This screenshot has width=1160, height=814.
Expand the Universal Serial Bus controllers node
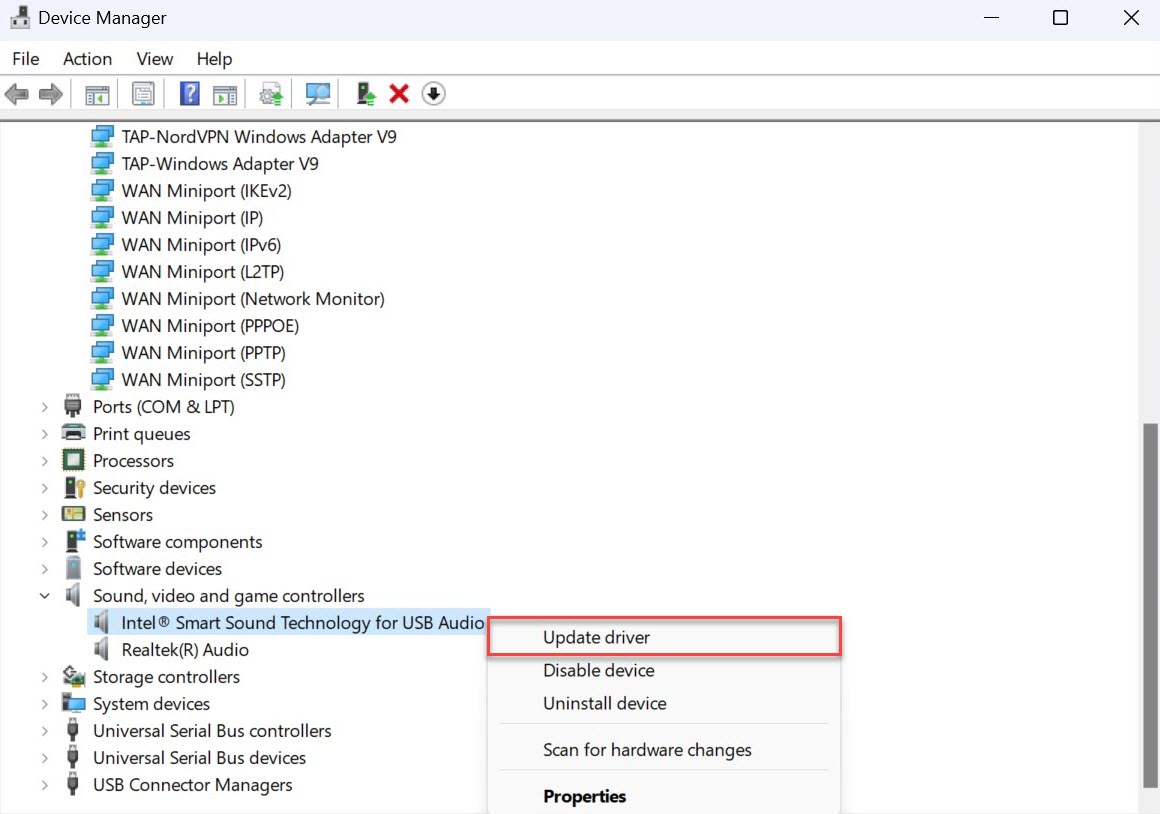[x=45, y=731]
